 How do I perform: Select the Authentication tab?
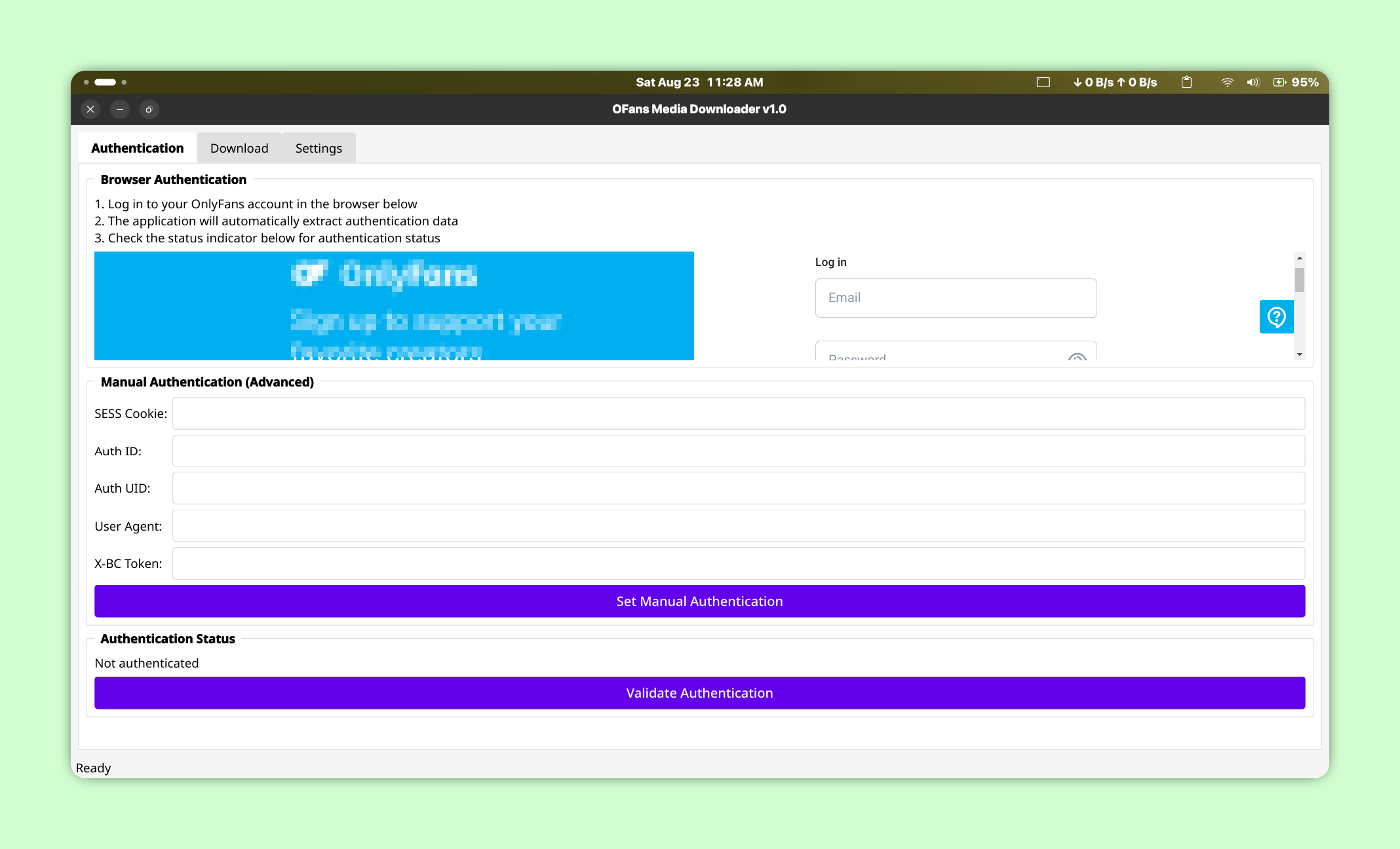coord(138,148)
